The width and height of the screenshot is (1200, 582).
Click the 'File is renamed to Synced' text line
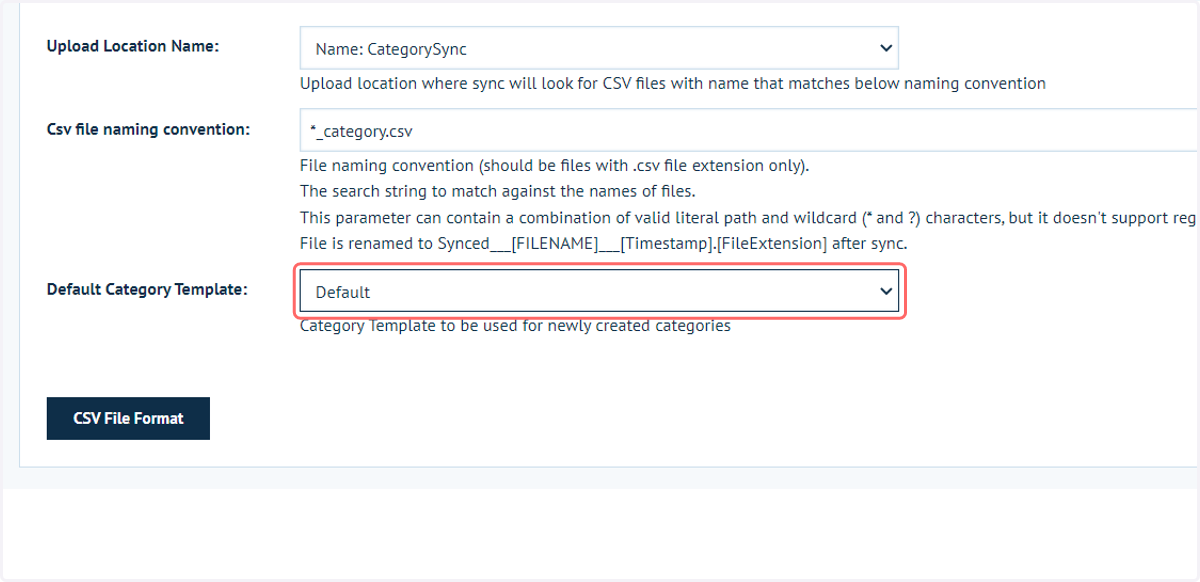[603, 243]
